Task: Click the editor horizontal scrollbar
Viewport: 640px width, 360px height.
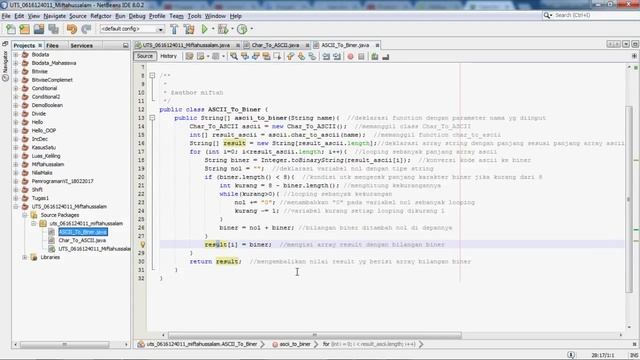Action: coord(315,335)
